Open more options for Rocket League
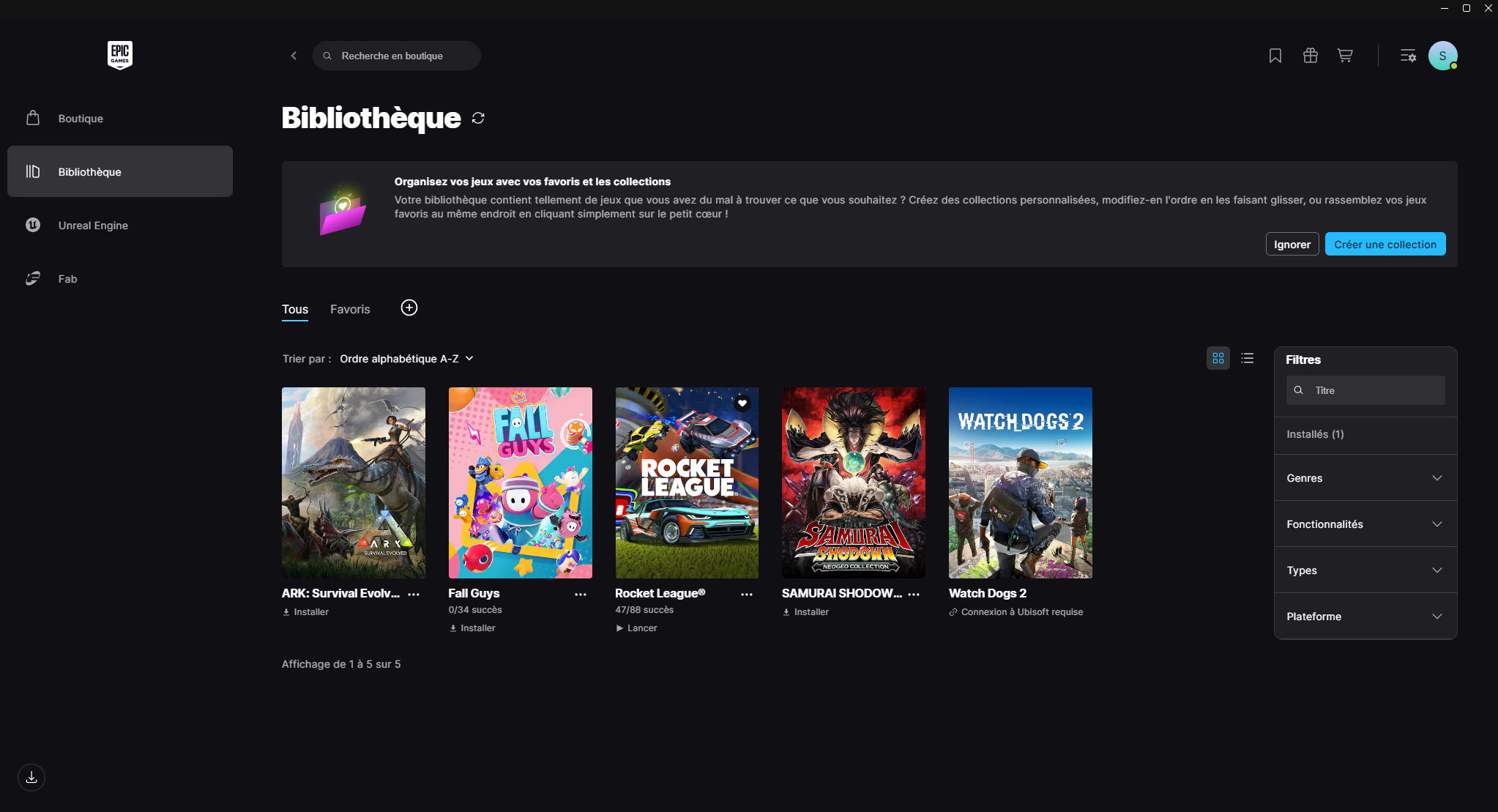This screenshot has height=812, width=1498. coord(747,595)
